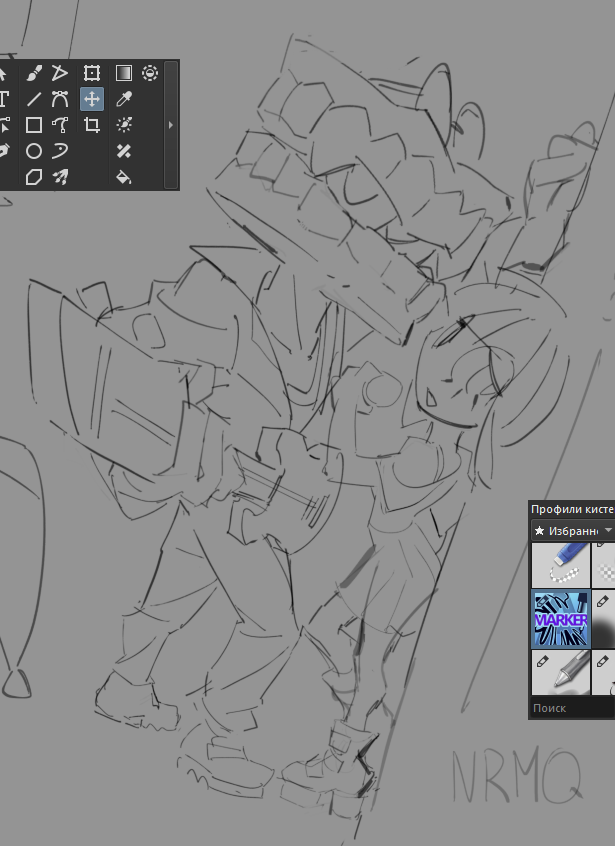Select the Edit Shapes tool
The width and height of the screenshot is (615, 846).
(x=4, y=125)
